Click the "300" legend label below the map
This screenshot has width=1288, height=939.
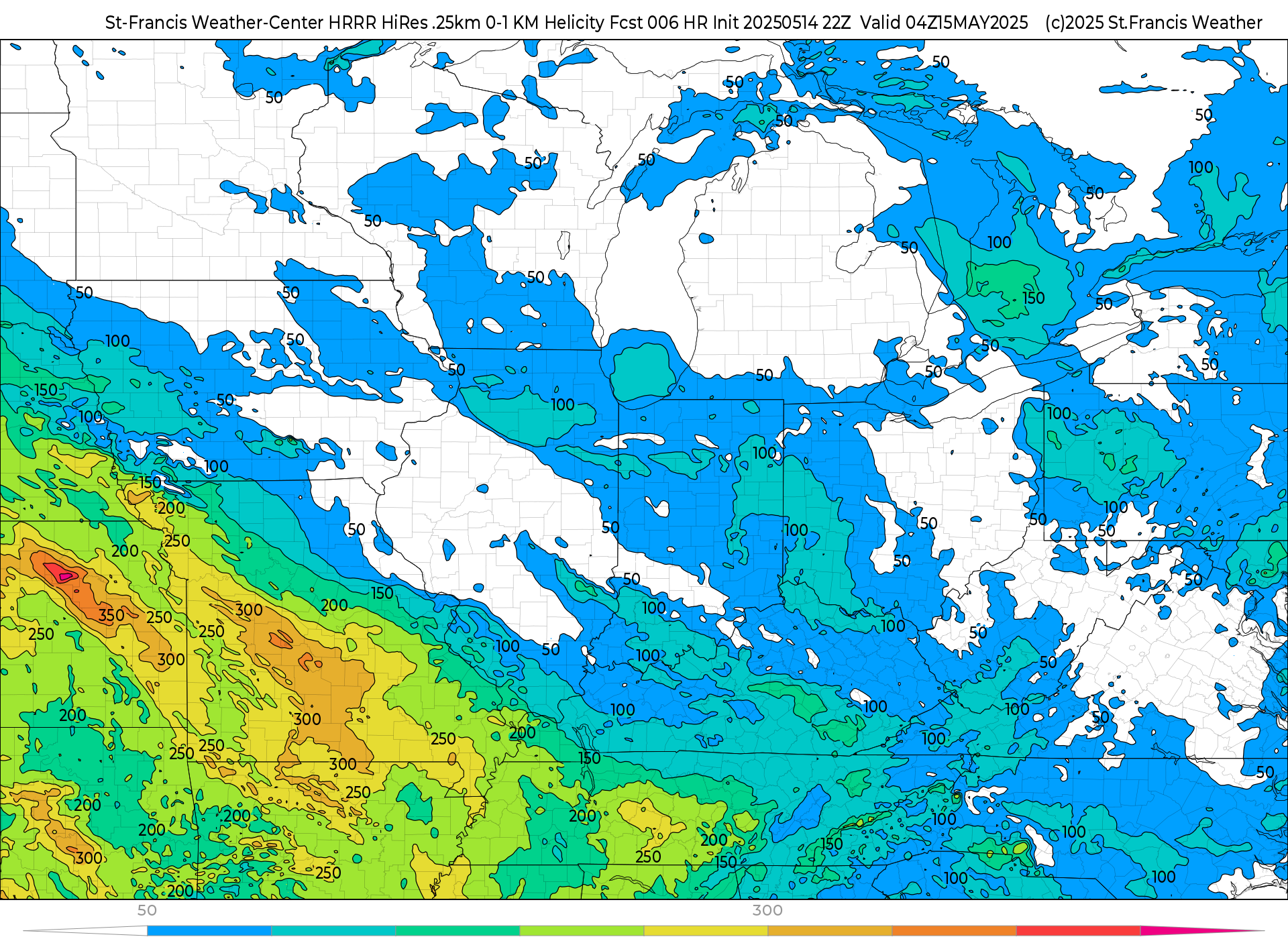pos(767,910)
